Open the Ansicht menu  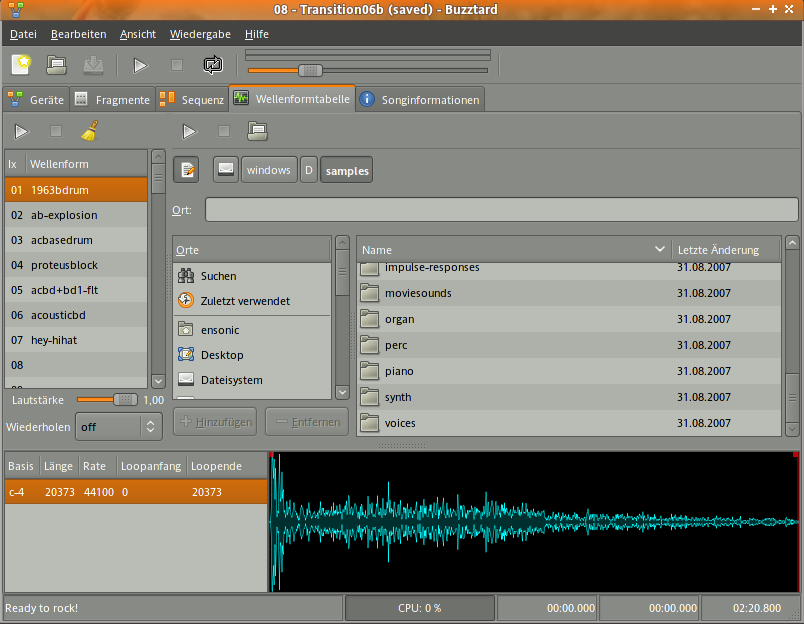[x=138, y=34]
